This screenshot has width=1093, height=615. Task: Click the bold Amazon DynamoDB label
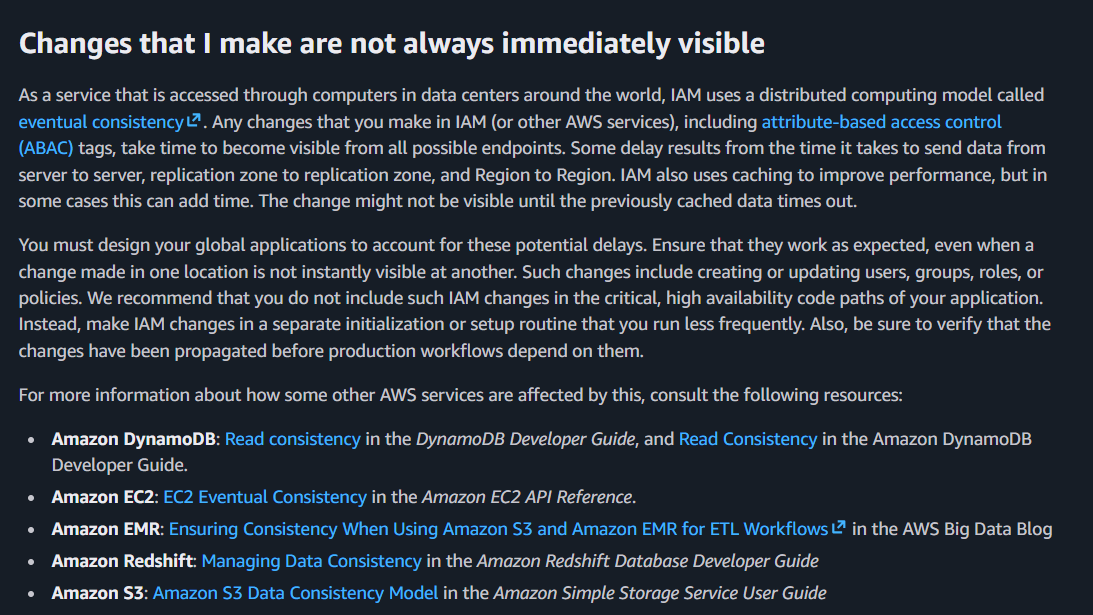[x=136, y=439]
